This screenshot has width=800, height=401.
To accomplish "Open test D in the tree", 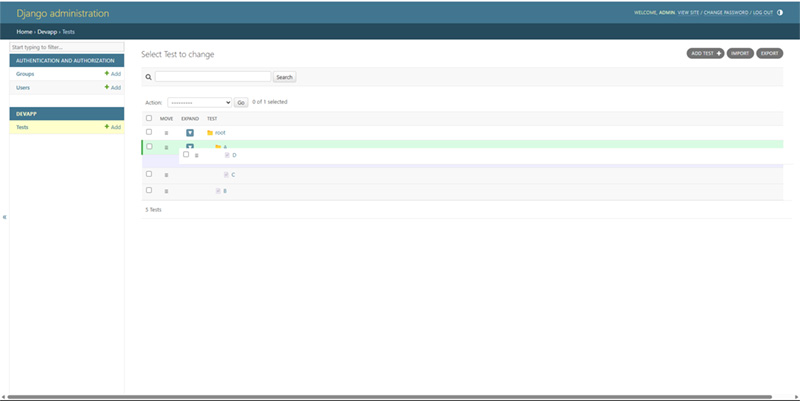I will click(x=234, y=155).
